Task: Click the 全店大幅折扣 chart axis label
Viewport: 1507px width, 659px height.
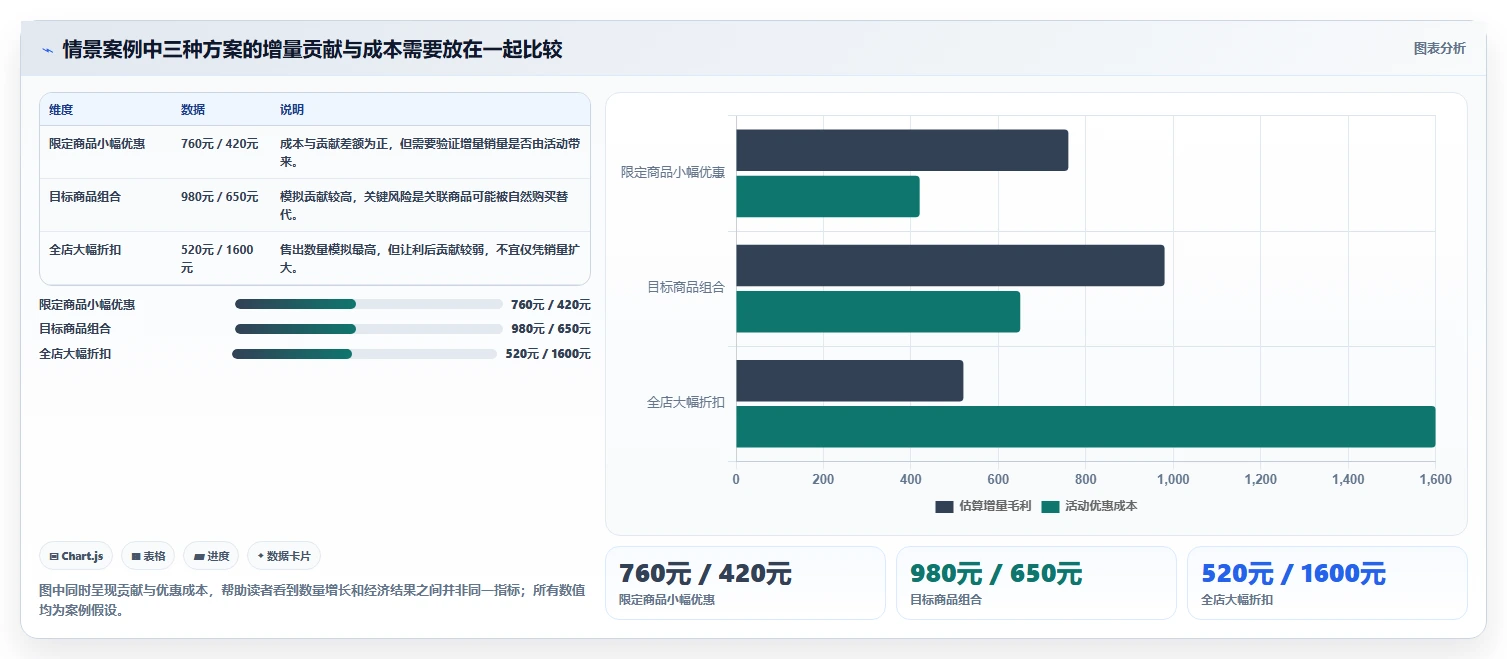Action: (686, 403)
